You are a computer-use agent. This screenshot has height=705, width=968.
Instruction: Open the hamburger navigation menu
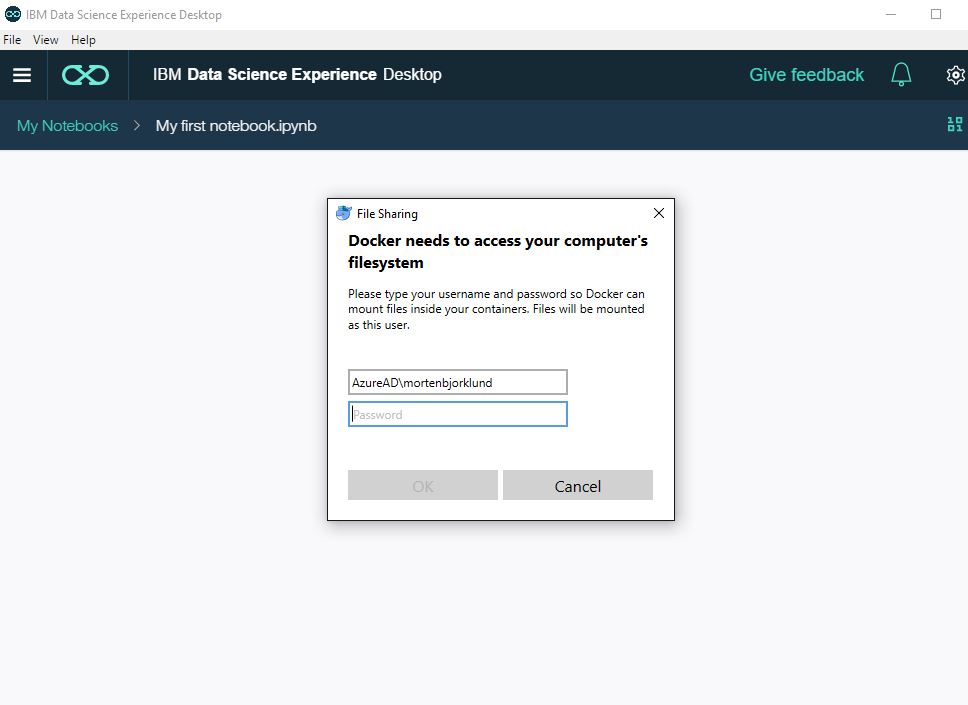(x=22, y=74)
